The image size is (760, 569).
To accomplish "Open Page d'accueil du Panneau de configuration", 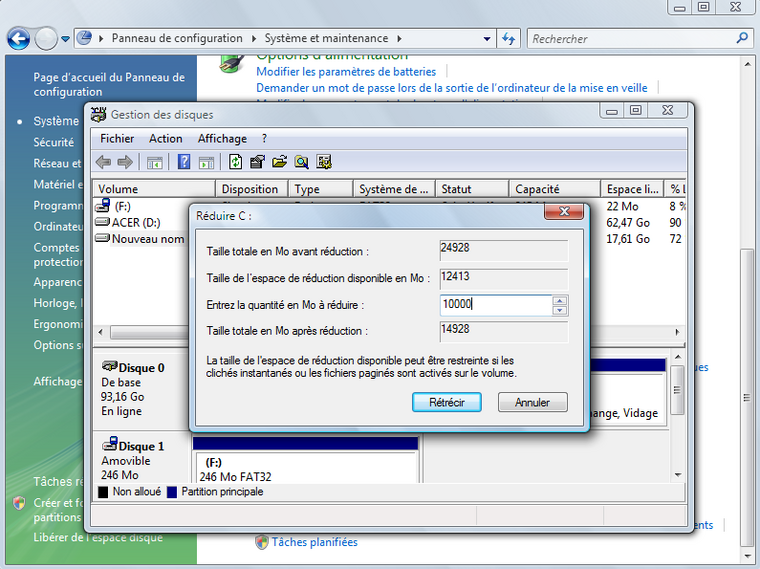I will [109, 84].
